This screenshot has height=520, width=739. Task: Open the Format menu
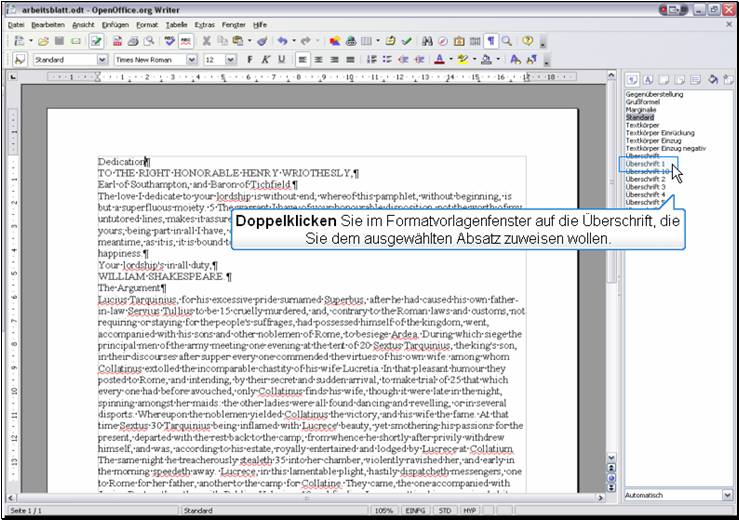147,23
